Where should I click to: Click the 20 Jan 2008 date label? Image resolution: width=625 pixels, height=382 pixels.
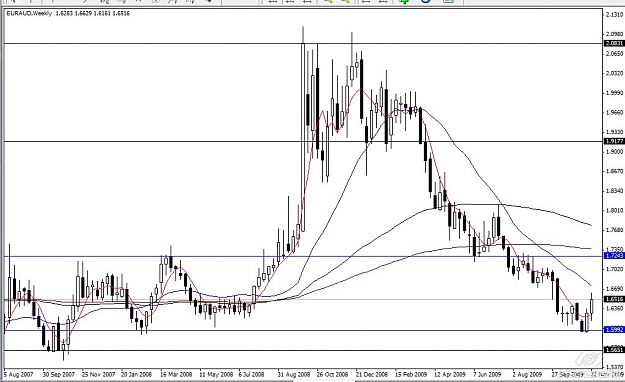tap(137, 375)
